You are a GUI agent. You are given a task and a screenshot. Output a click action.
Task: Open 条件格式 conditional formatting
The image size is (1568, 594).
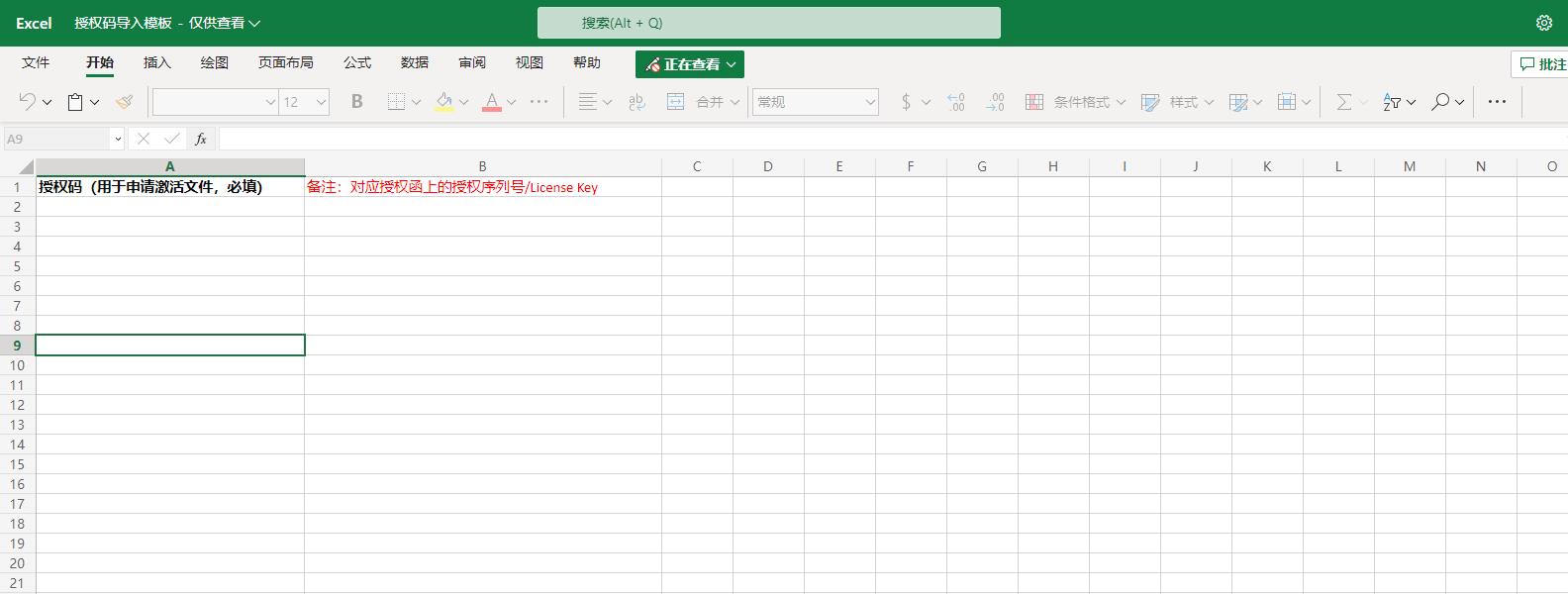(1075, 101)
